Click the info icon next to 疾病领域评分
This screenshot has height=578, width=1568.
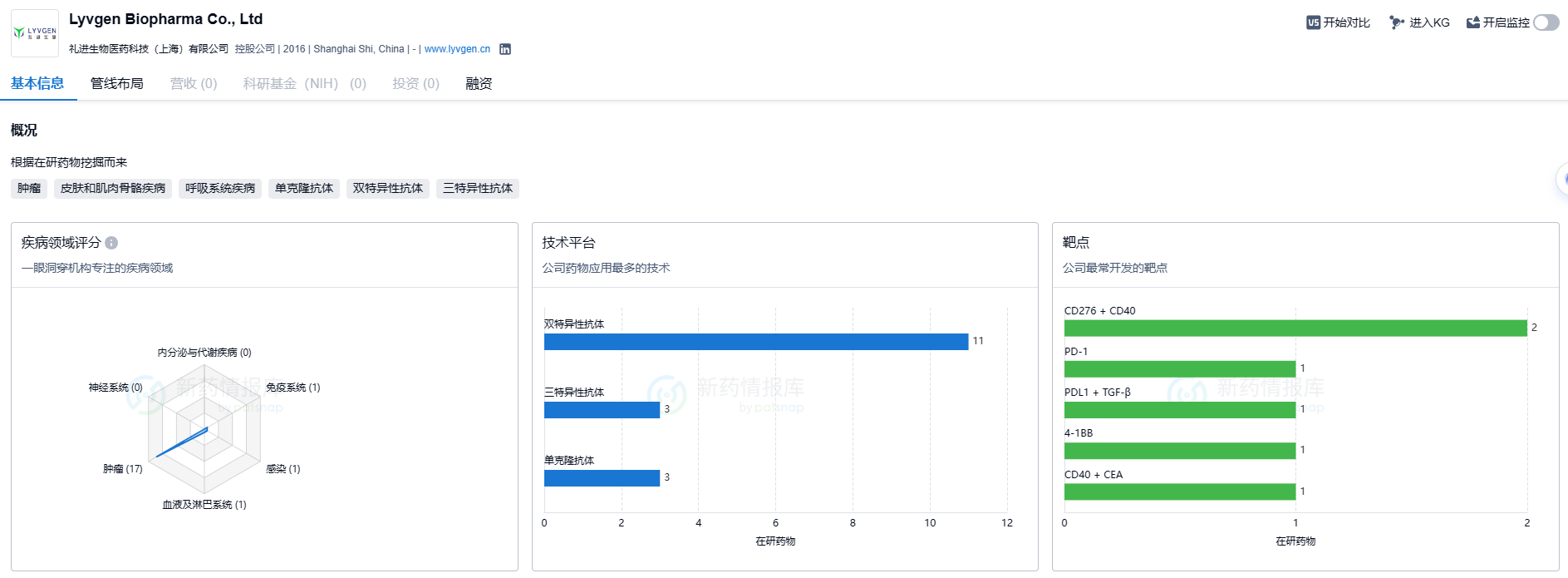111,243
